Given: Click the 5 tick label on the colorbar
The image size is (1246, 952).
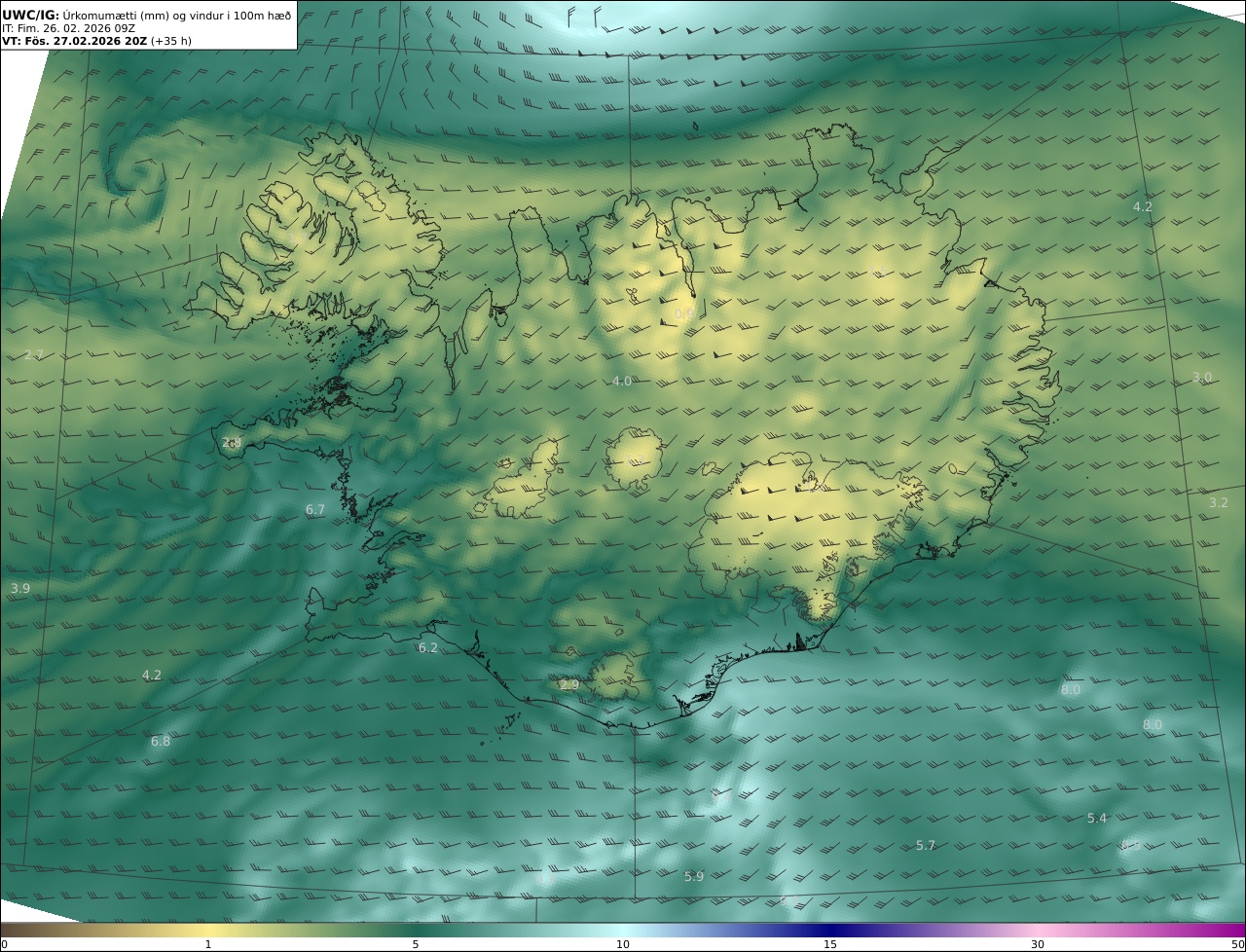Looking at the screenshot, I should coord(416,944).
